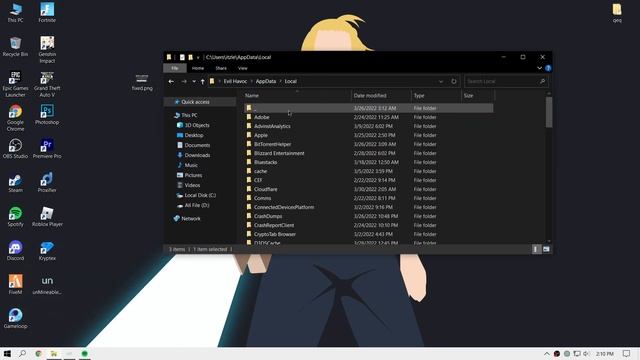Open All File (D:) drive in navigation pane
Image resolution: width=640 pixels, height=360 pixels.
(197, 205)
